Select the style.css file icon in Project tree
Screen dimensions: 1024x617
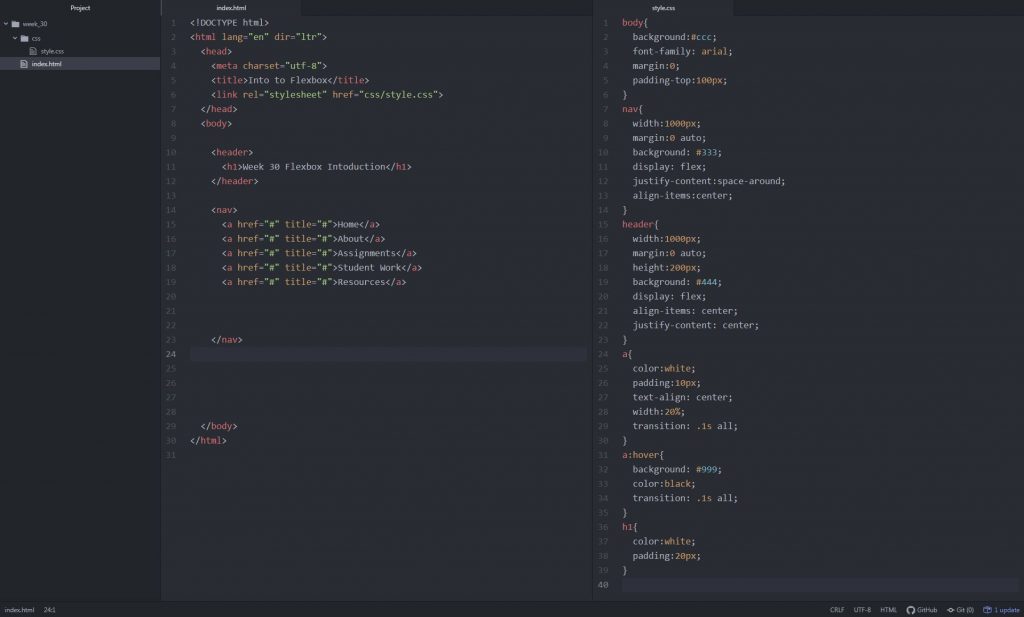coord(33,51)
